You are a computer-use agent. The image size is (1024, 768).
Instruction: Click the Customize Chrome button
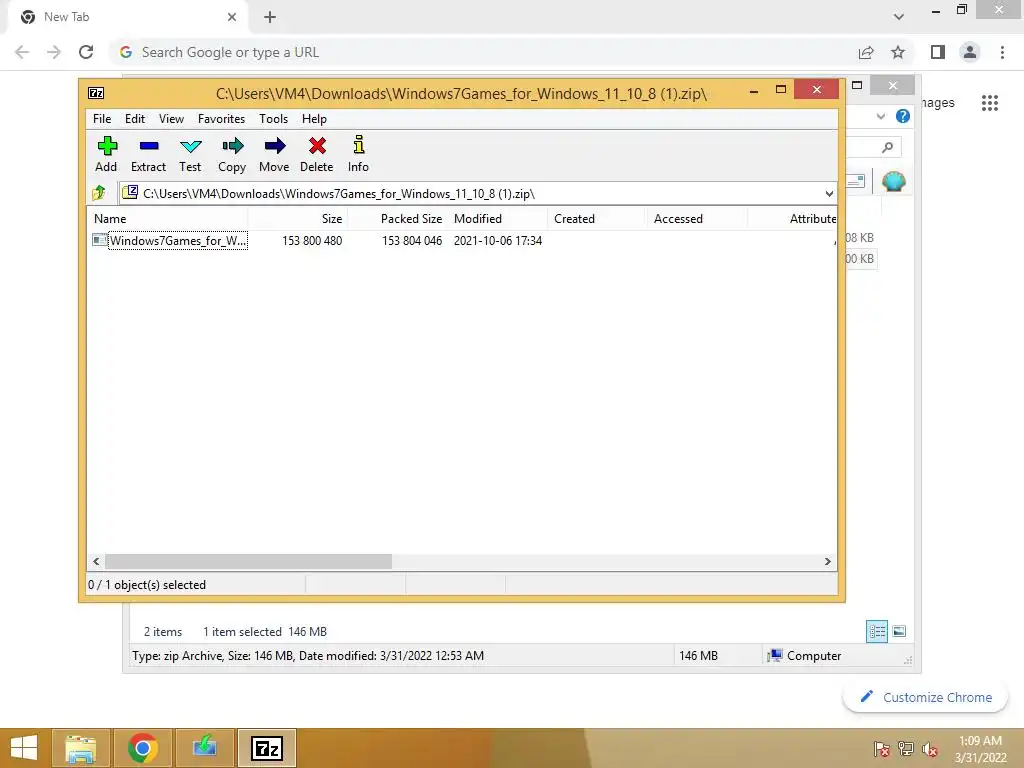[925, 697]
